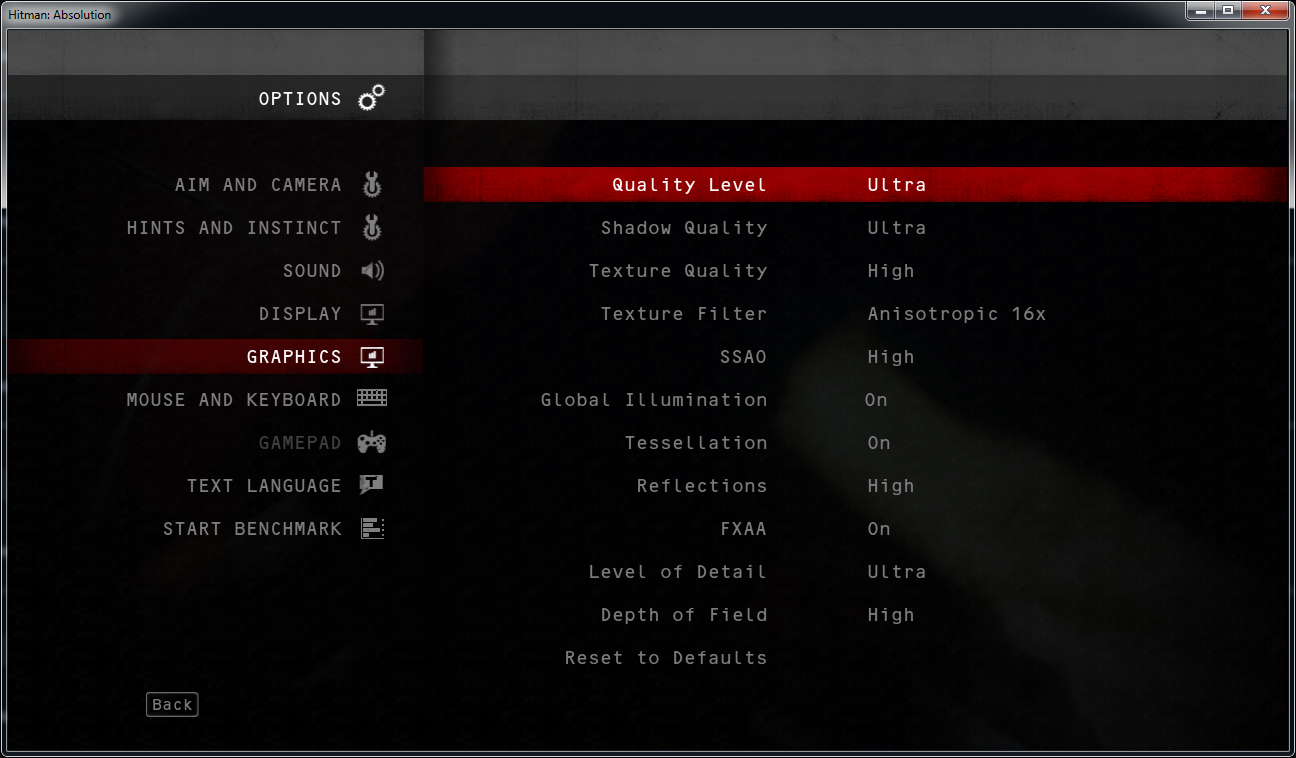Launch Start Benchmark
The height and width of the screenshot is (758, 1296).
pos(252,529)
